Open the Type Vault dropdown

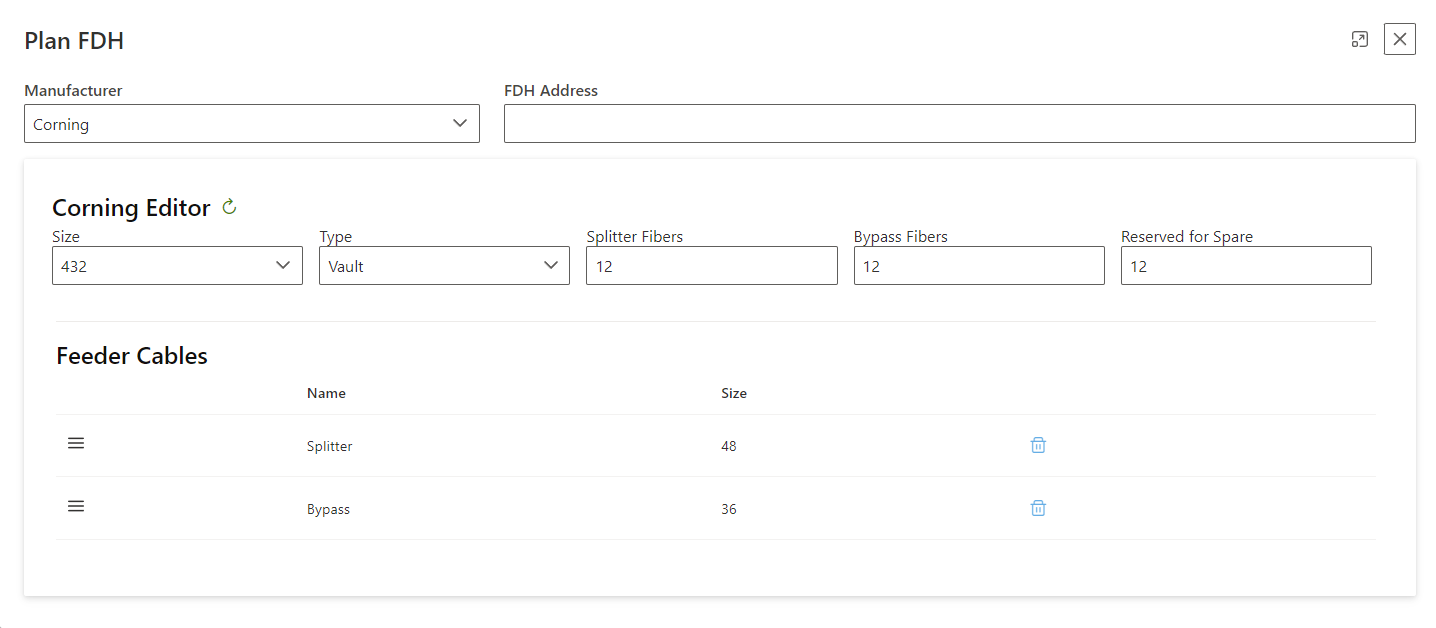pos(444,266)
